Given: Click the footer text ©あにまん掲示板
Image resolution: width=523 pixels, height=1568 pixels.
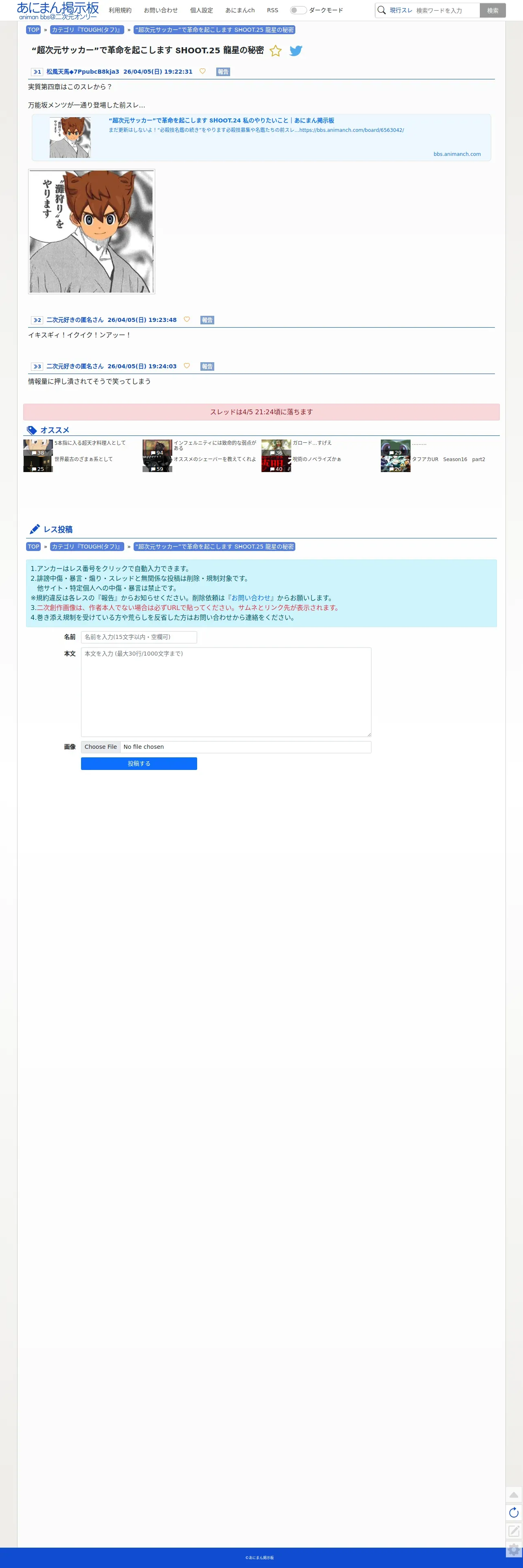Looking at the screenshot, I should pos(260,1558).
